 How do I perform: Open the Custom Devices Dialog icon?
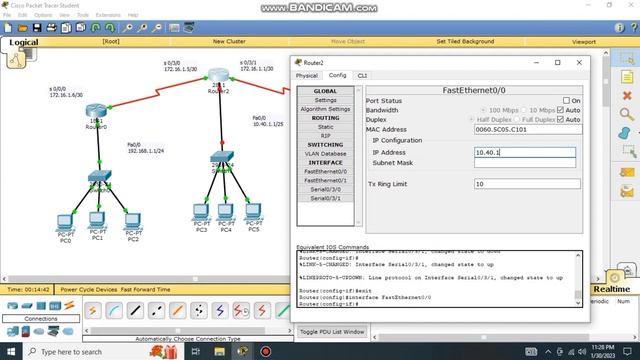(189, 28)
